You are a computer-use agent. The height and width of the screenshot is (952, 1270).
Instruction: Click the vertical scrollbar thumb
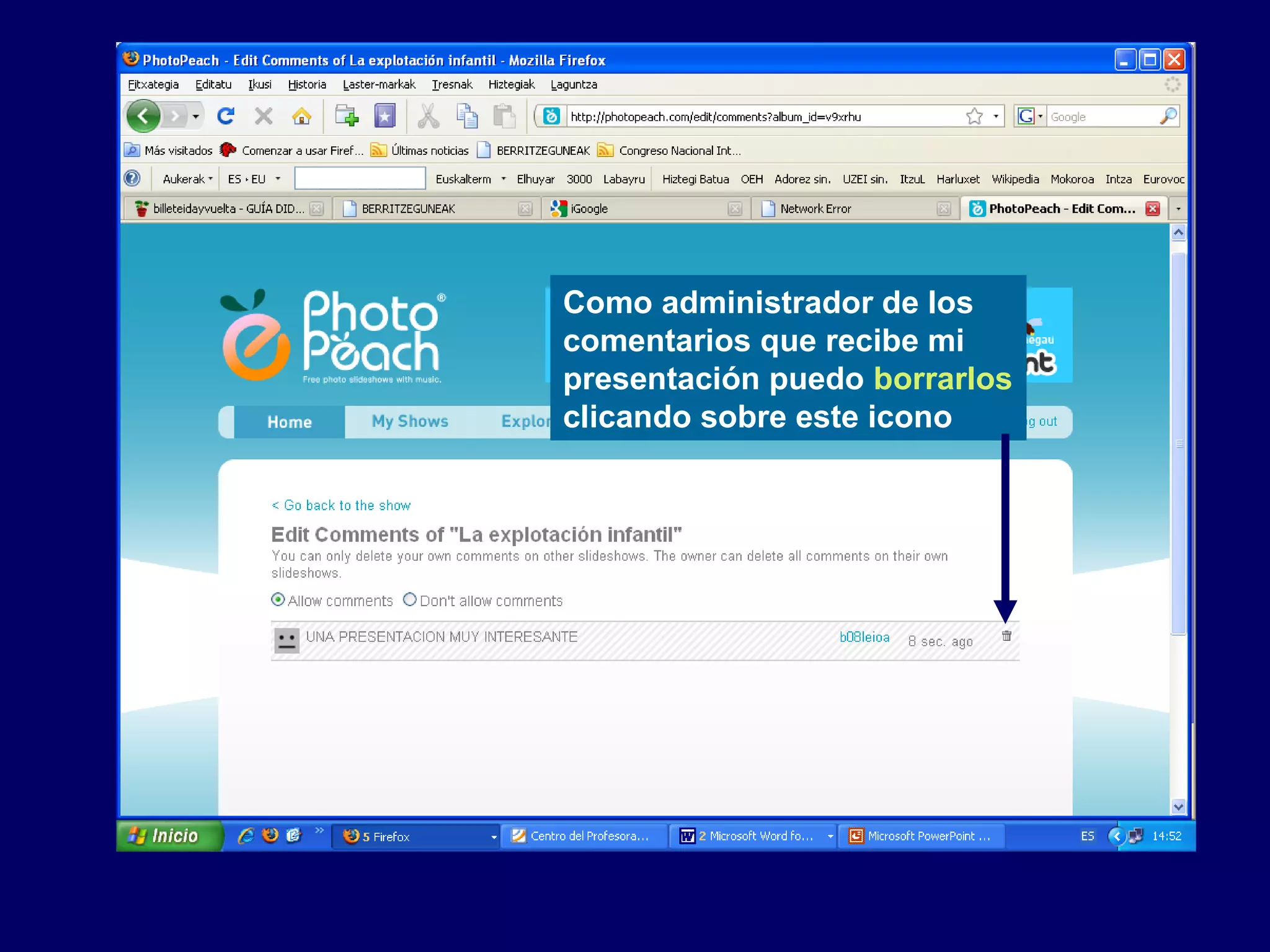1178,443
